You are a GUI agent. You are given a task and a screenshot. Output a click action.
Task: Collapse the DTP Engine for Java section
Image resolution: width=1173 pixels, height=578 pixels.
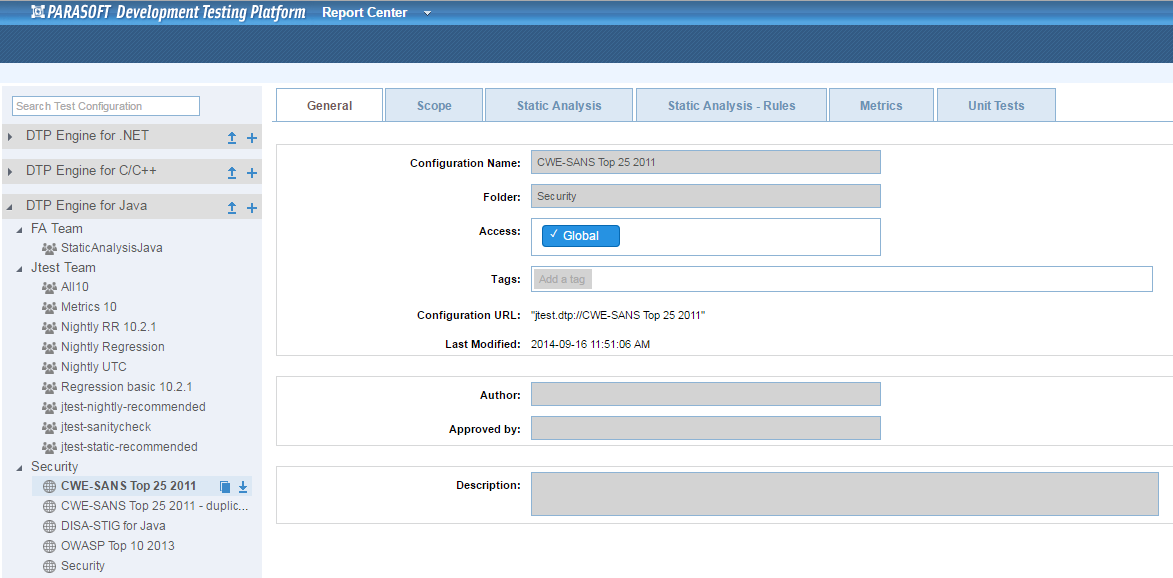pos(10,207)
